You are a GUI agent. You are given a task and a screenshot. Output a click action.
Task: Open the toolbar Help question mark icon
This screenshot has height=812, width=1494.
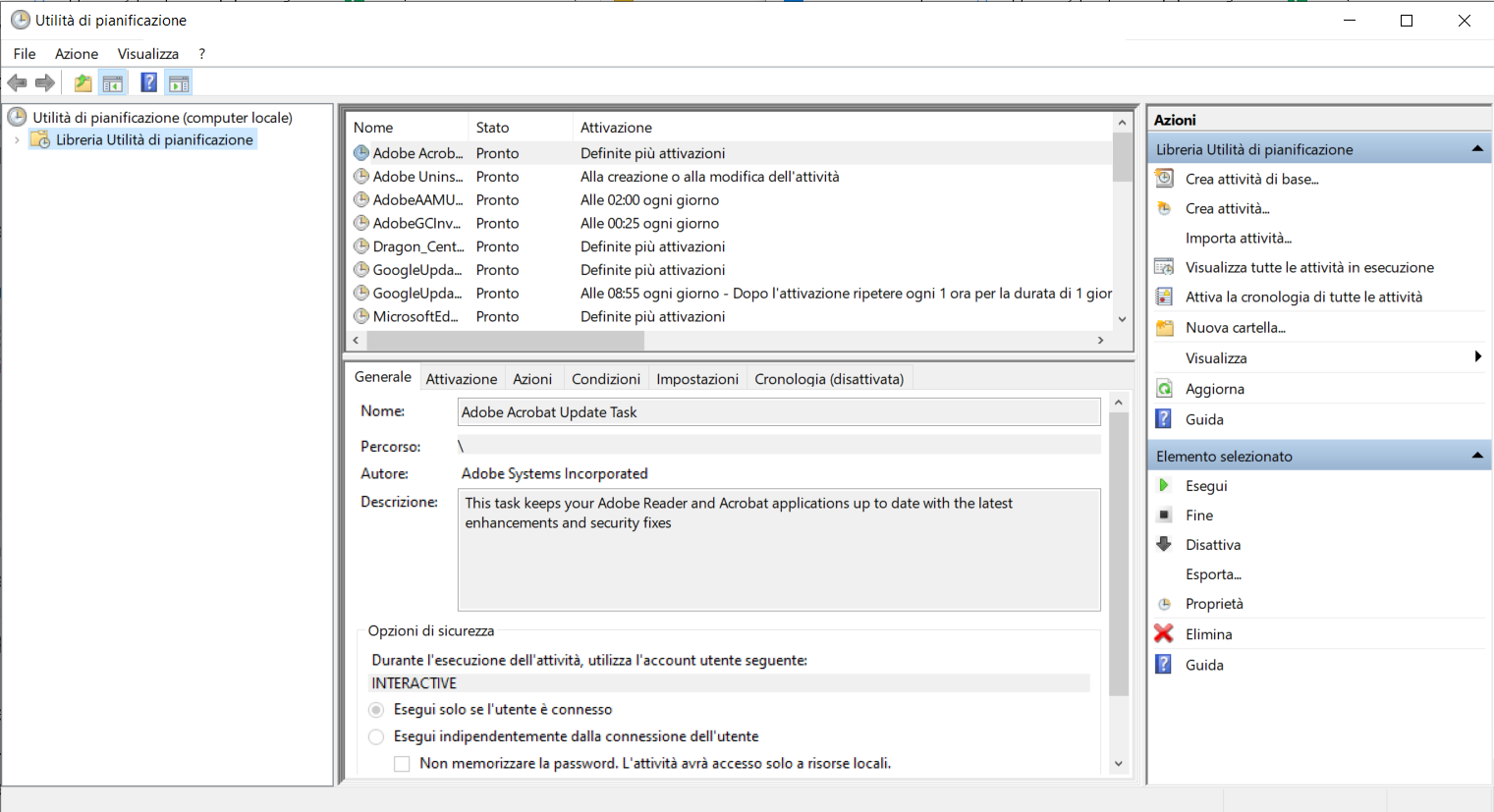148,82
